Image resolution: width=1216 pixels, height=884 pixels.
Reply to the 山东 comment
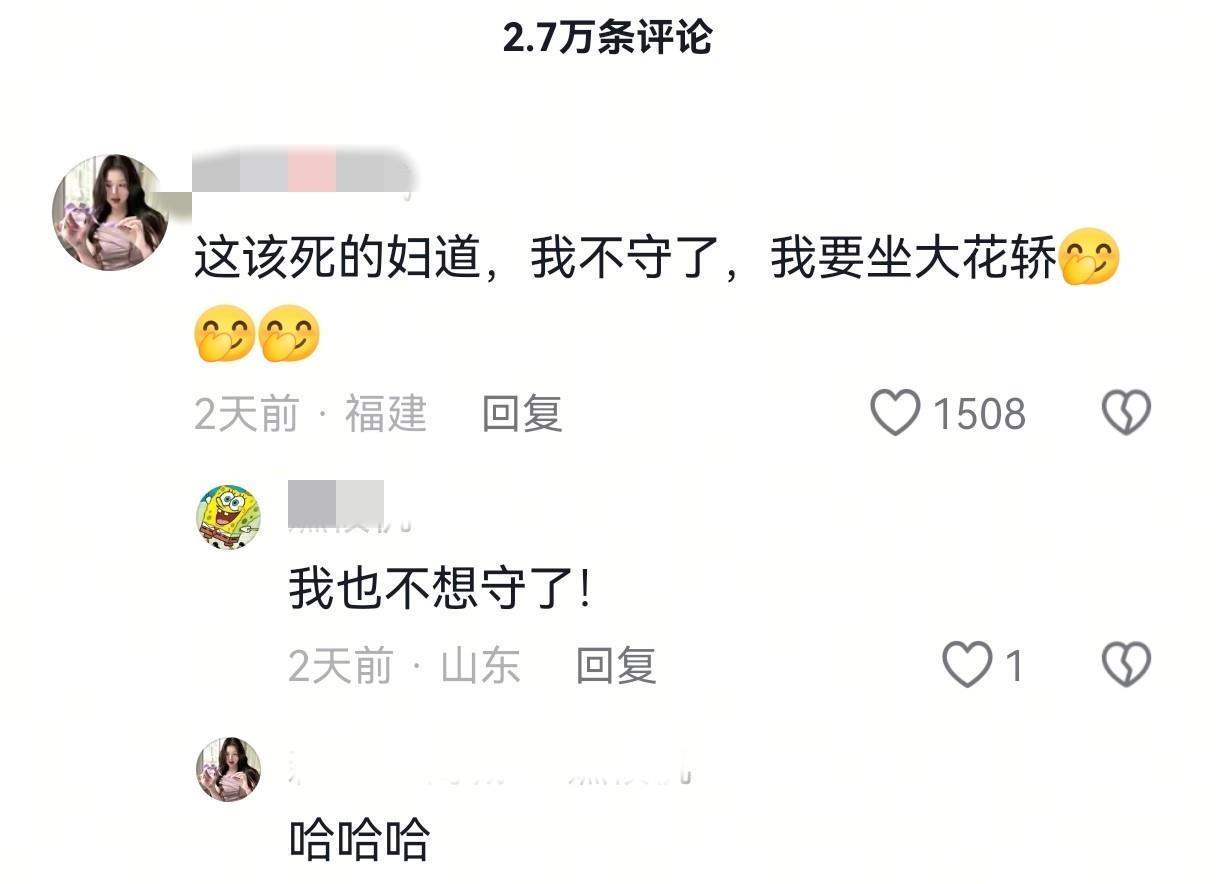[616, 665]
